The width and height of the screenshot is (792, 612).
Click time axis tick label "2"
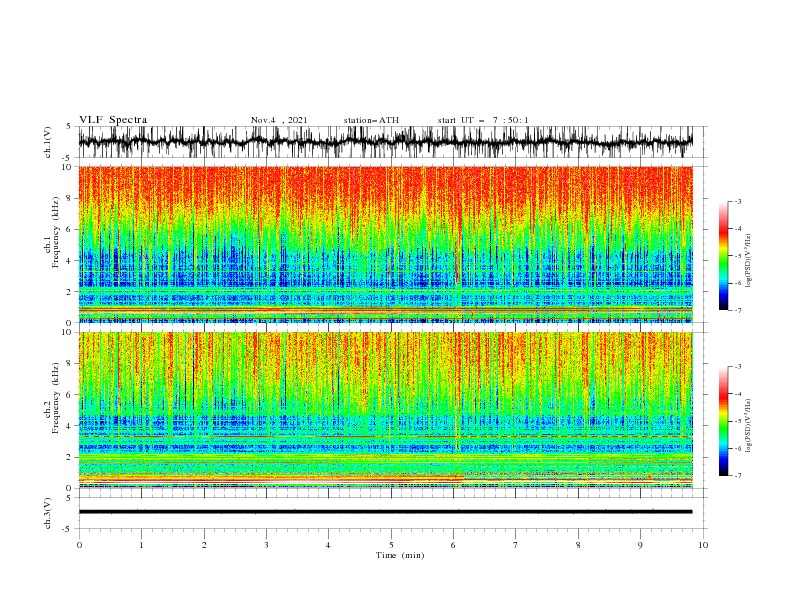pos(204,545)
